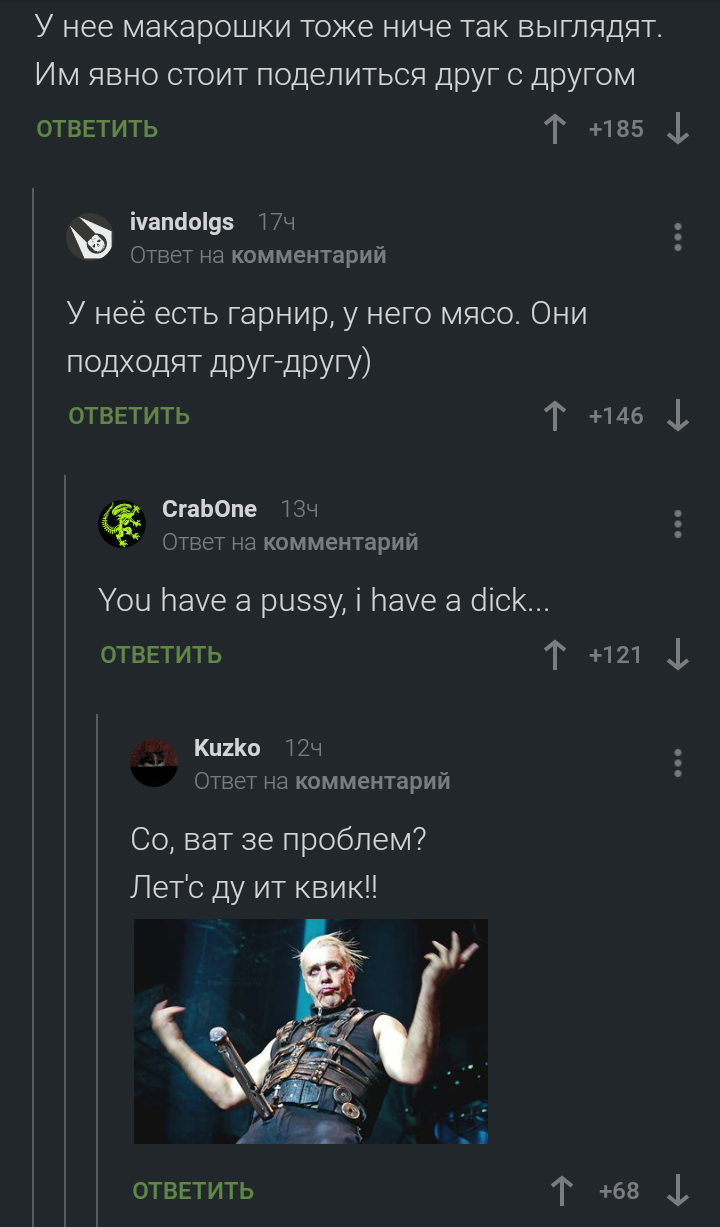Viewport: 720px width, 1227px height.
Task: Open CrabOne's green creature avatar
Action: tap(122, 524)
